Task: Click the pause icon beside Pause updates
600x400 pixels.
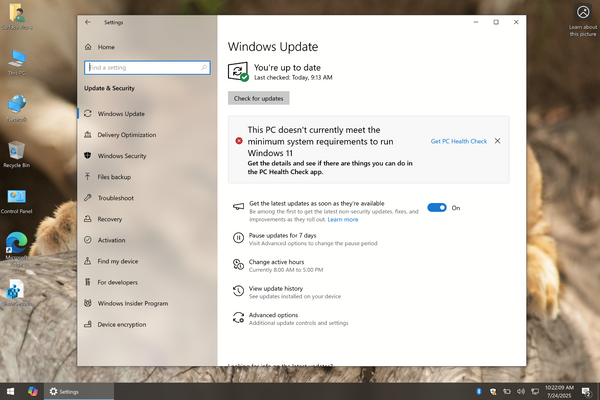Action: (238, 238)
